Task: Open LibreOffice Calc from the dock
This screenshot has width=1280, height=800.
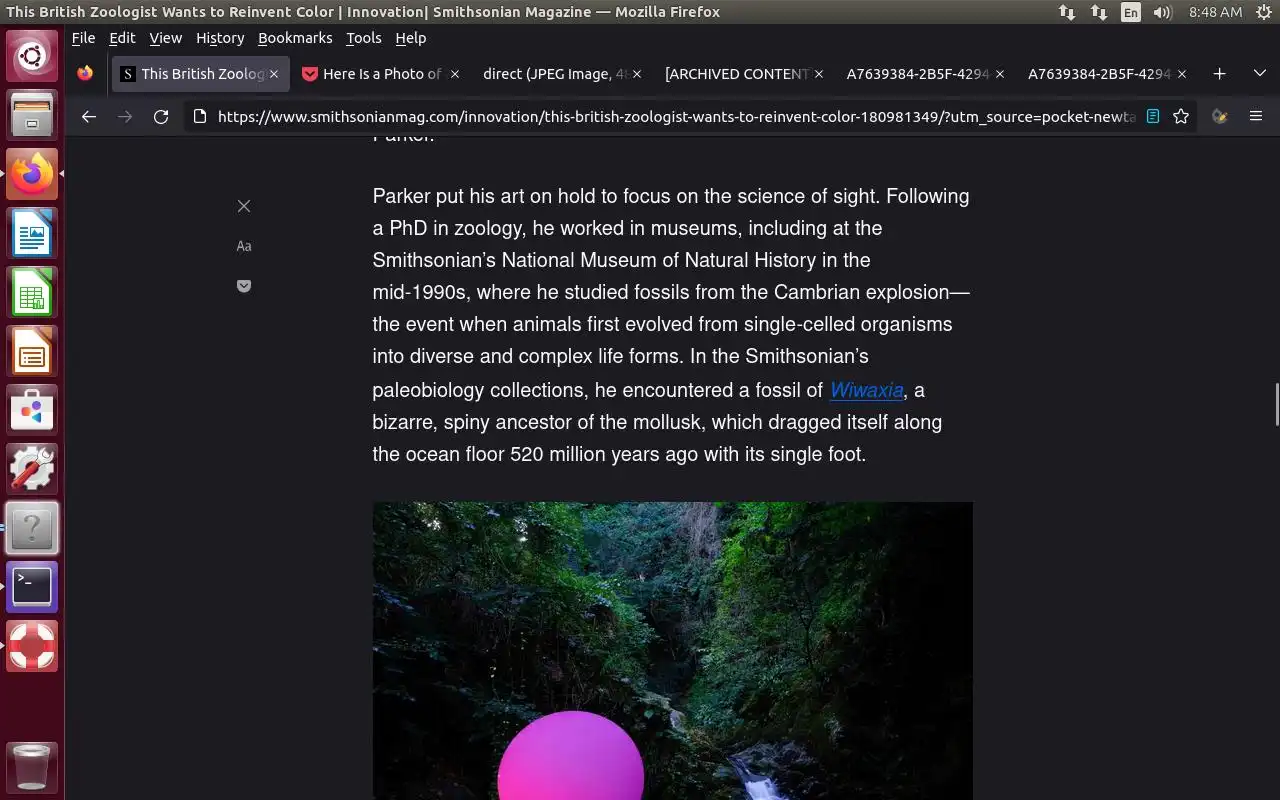Action: pos(32,292)
